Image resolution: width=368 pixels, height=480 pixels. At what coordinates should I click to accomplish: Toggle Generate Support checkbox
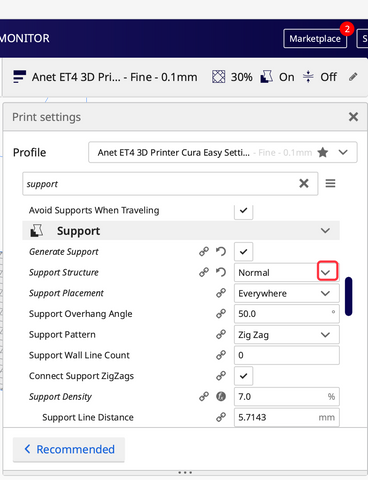tap(243, 251)
